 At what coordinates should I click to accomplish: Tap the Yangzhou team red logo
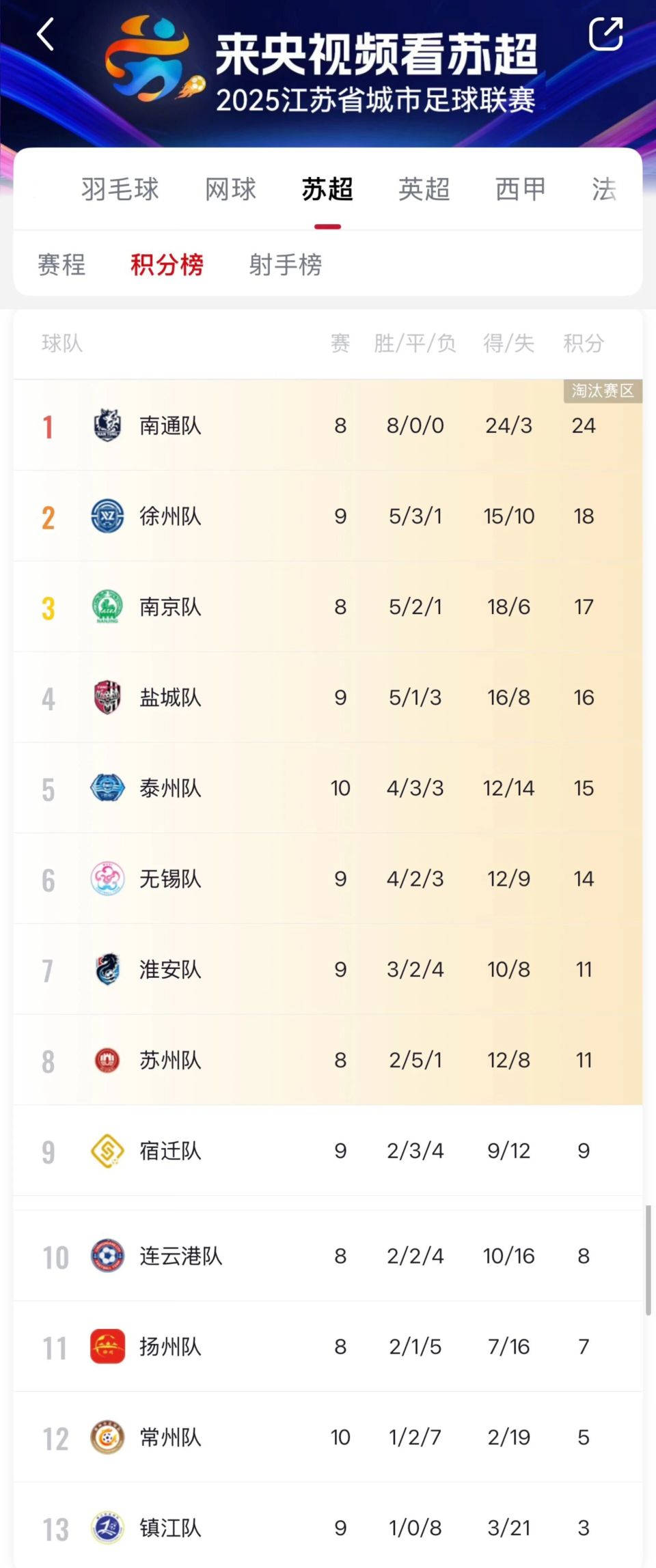point(107,1346)
